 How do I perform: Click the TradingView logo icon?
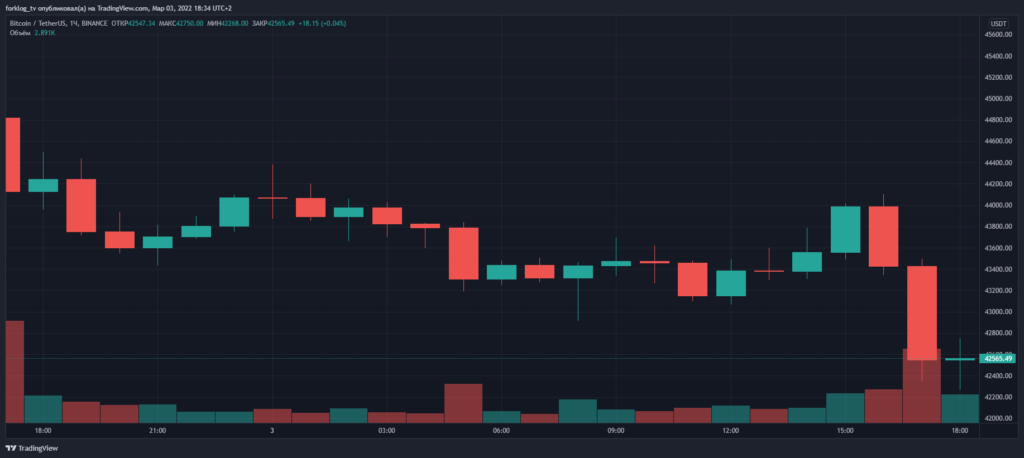coord(12,449)
